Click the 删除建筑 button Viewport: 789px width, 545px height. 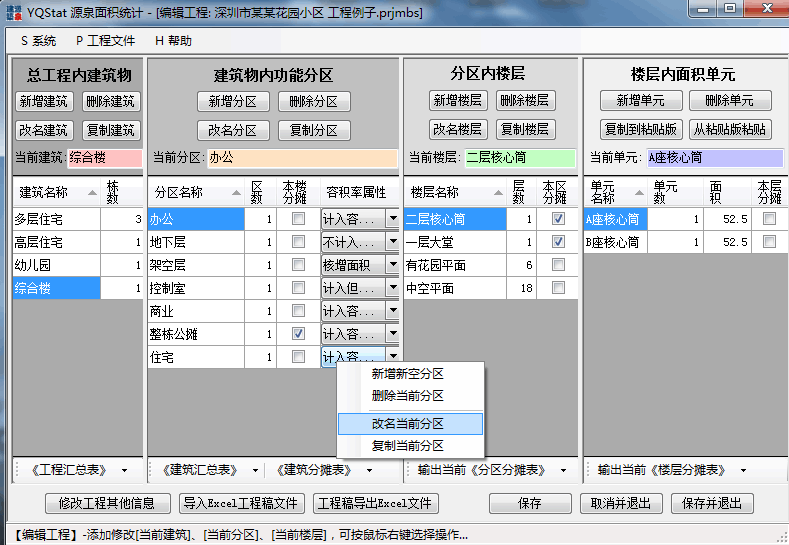click(x=111, y=101)
